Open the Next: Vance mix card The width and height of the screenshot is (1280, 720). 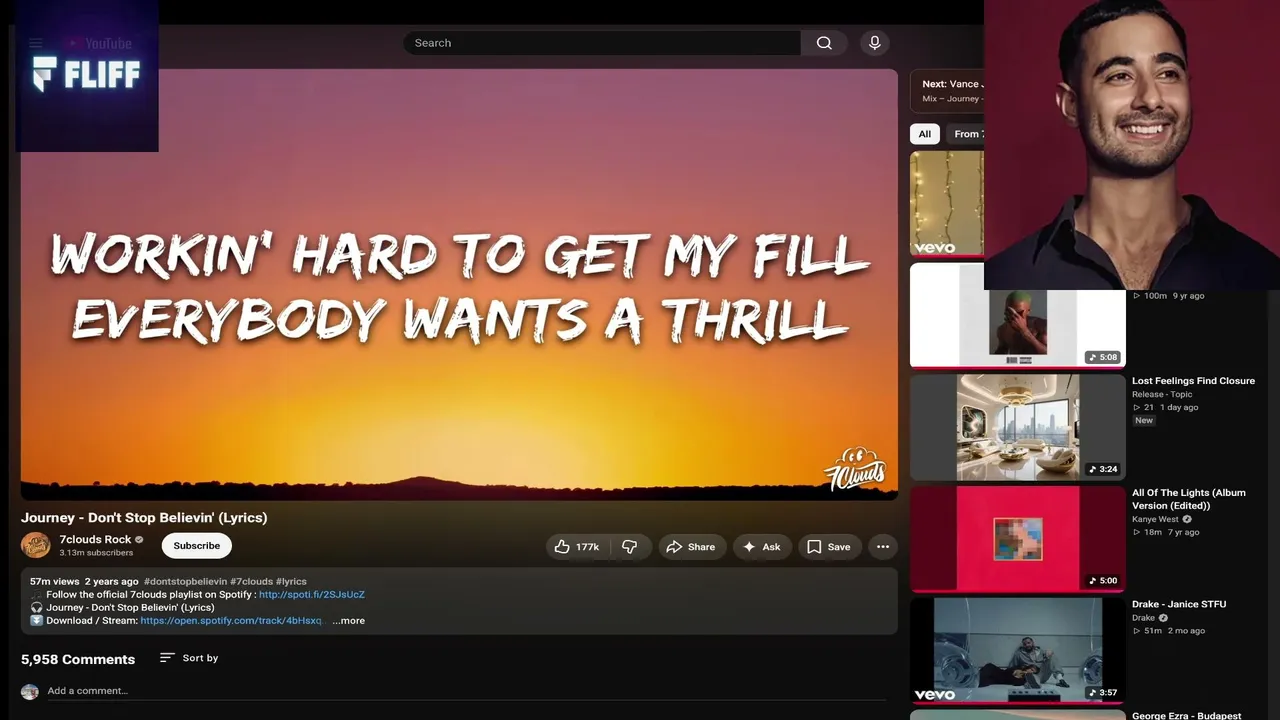tap(947, 91)
